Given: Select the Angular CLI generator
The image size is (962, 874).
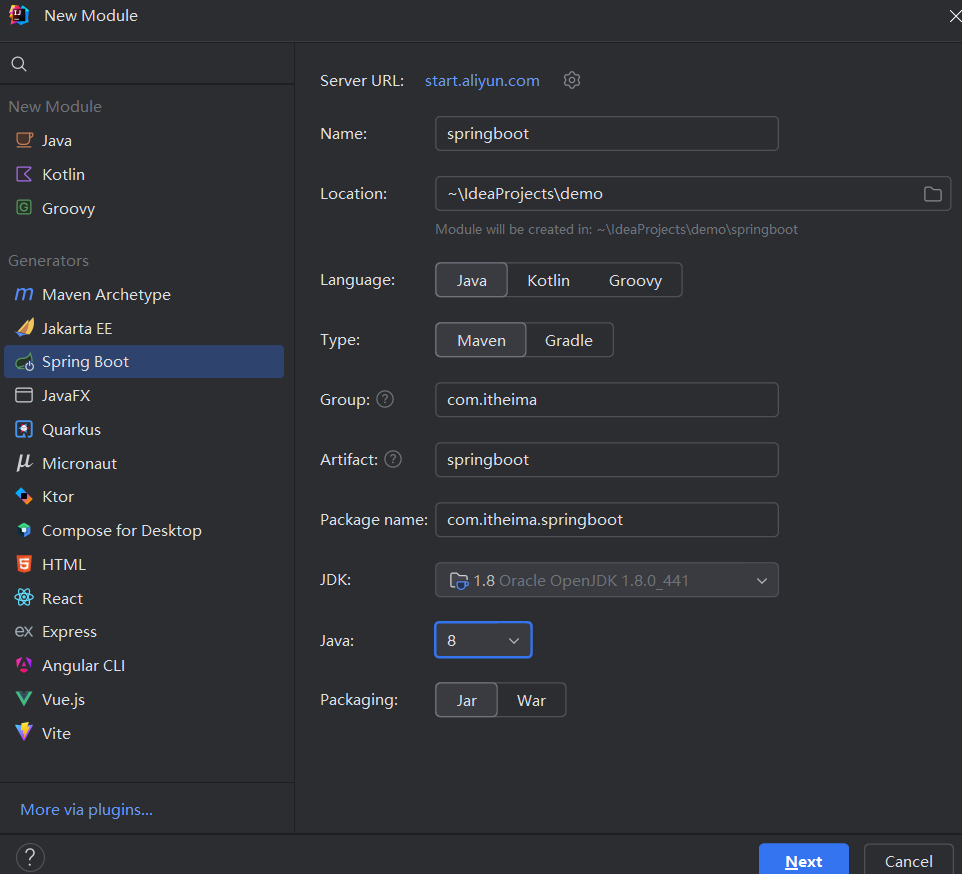Looking at the screenshot, I should coord(144,665).
